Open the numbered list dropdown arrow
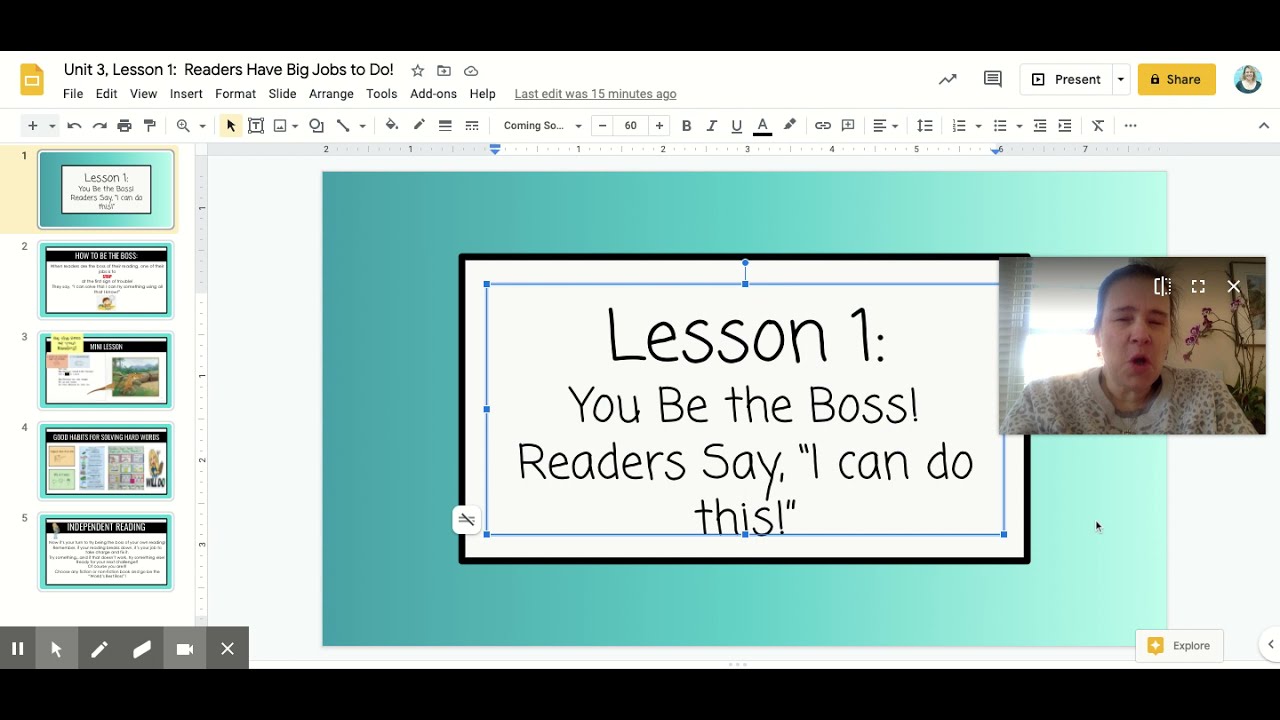Image resolution: width=1280 pixels, height=720 pixels. (x=978, y=126)
